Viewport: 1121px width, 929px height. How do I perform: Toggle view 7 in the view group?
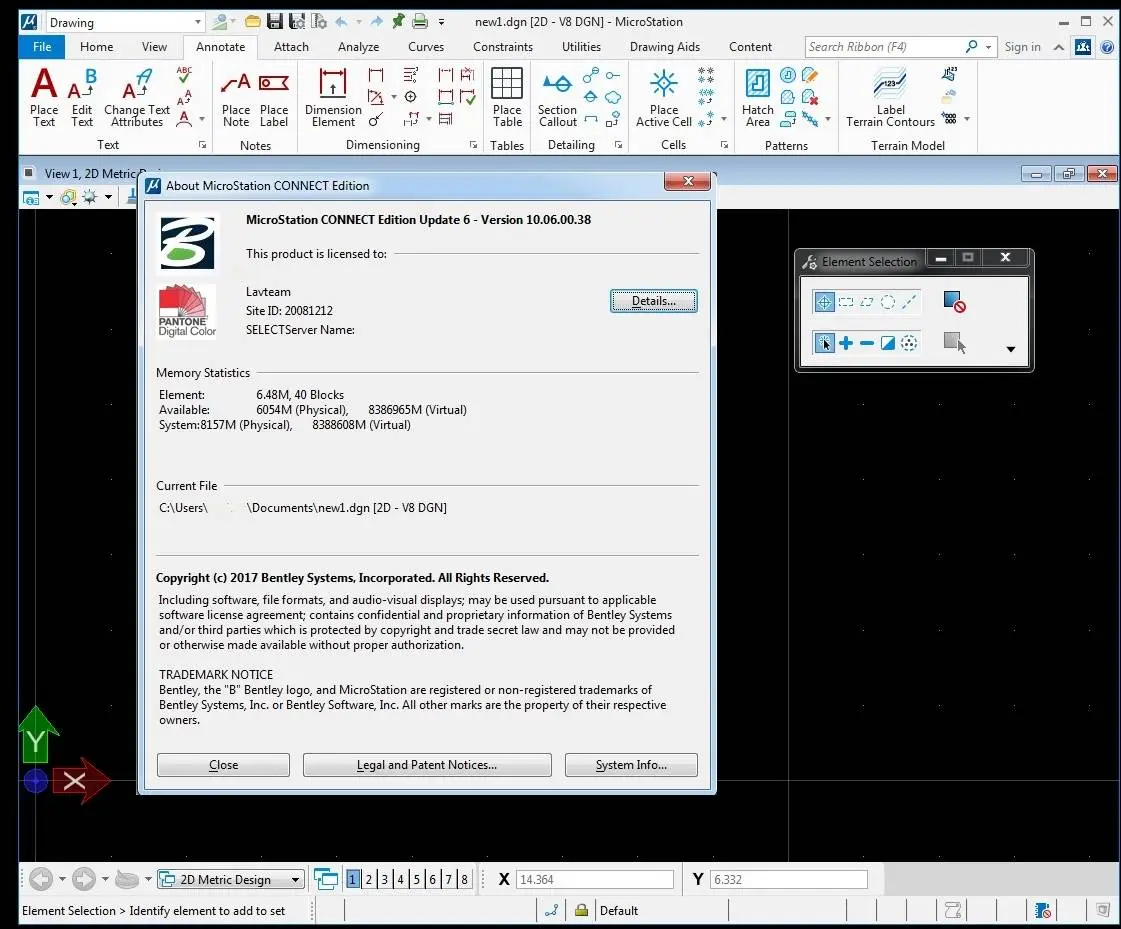tap(448, 879)
